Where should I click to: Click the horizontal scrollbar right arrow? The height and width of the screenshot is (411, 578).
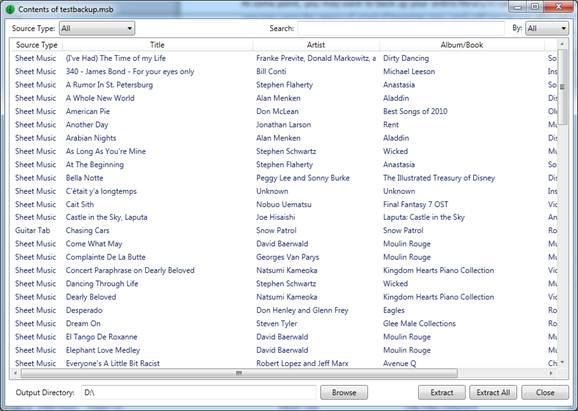tap(551, 373)
